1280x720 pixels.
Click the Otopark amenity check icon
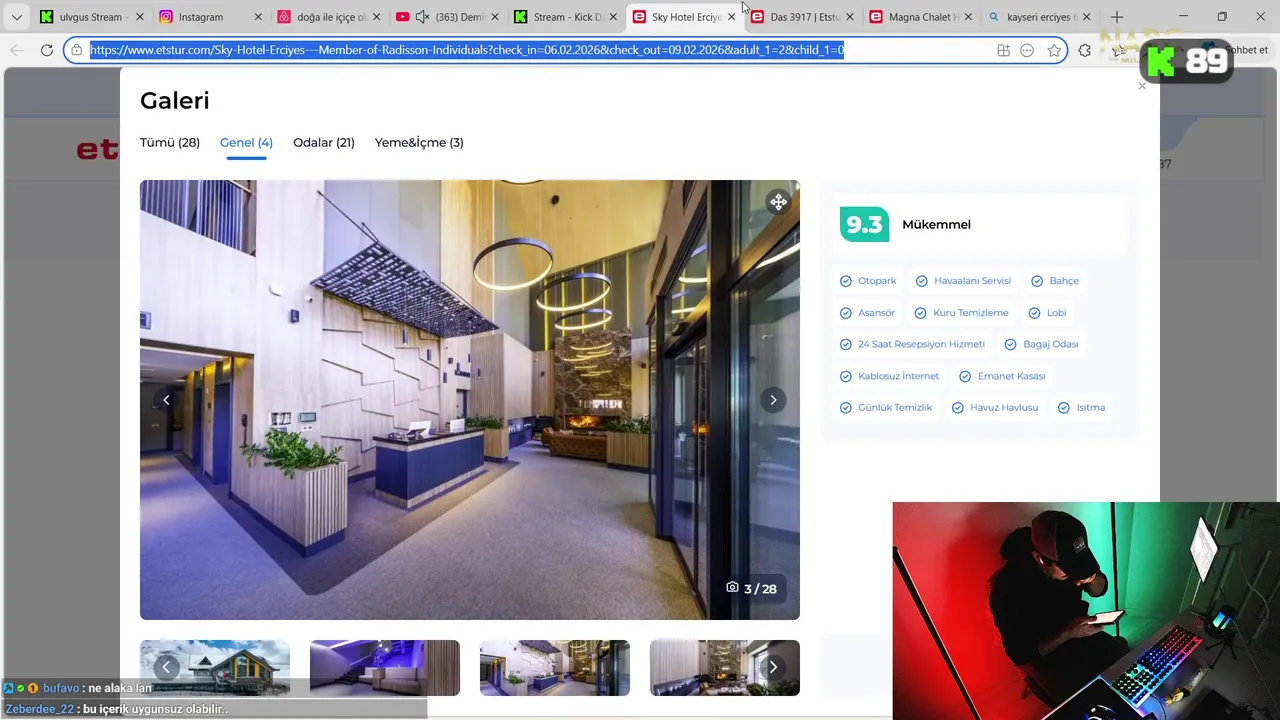pyautogui.click(x=846, y=281)
